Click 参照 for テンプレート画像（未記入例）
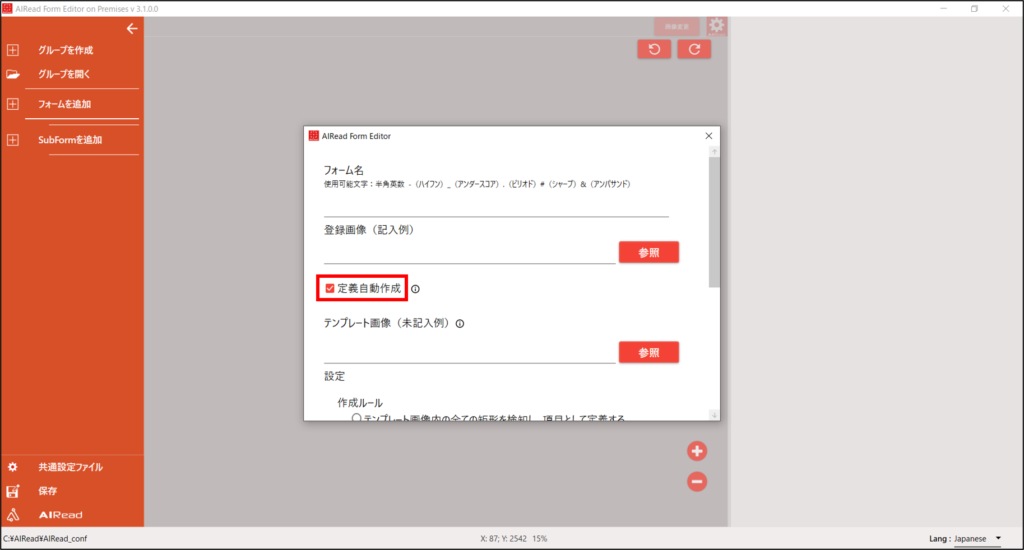The height and width of the screenshot is (550, 1024). tap(648, 353)
